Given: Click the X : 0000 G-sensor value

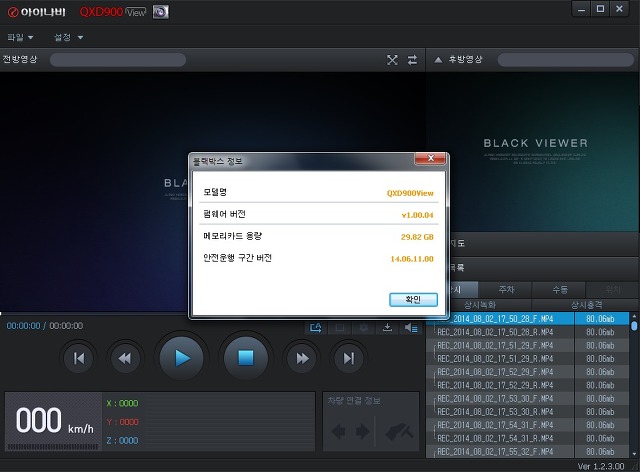Looking at the screenshot, I should click(122, 403).
